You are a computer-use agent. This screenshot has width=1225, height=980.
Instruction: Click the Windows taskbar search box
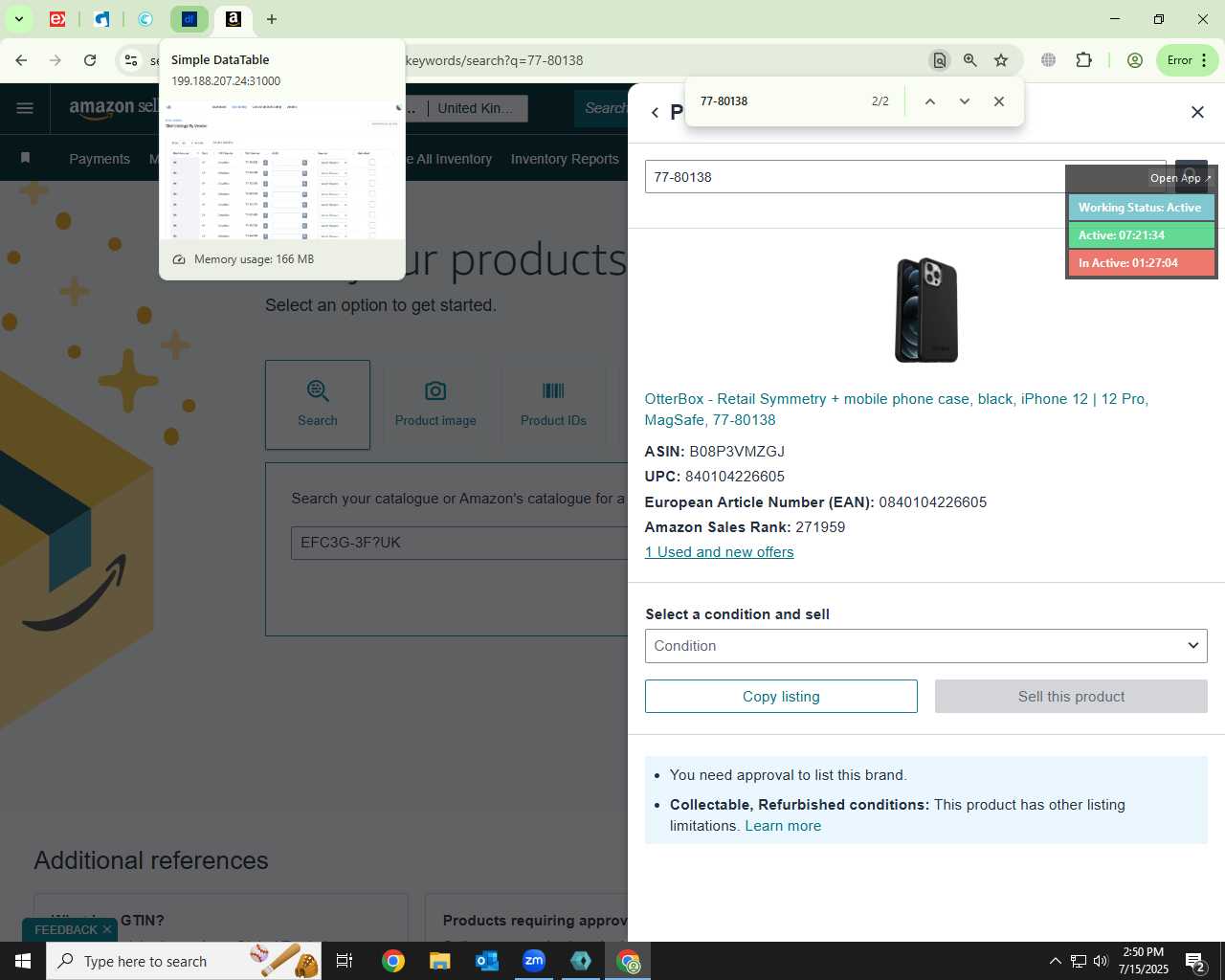coord(184,961)
